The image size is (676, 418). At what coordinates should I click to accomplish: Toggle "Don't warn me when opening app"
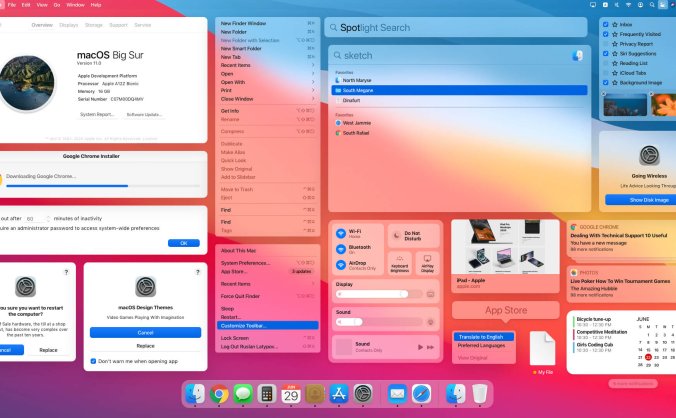pos(93,361)
